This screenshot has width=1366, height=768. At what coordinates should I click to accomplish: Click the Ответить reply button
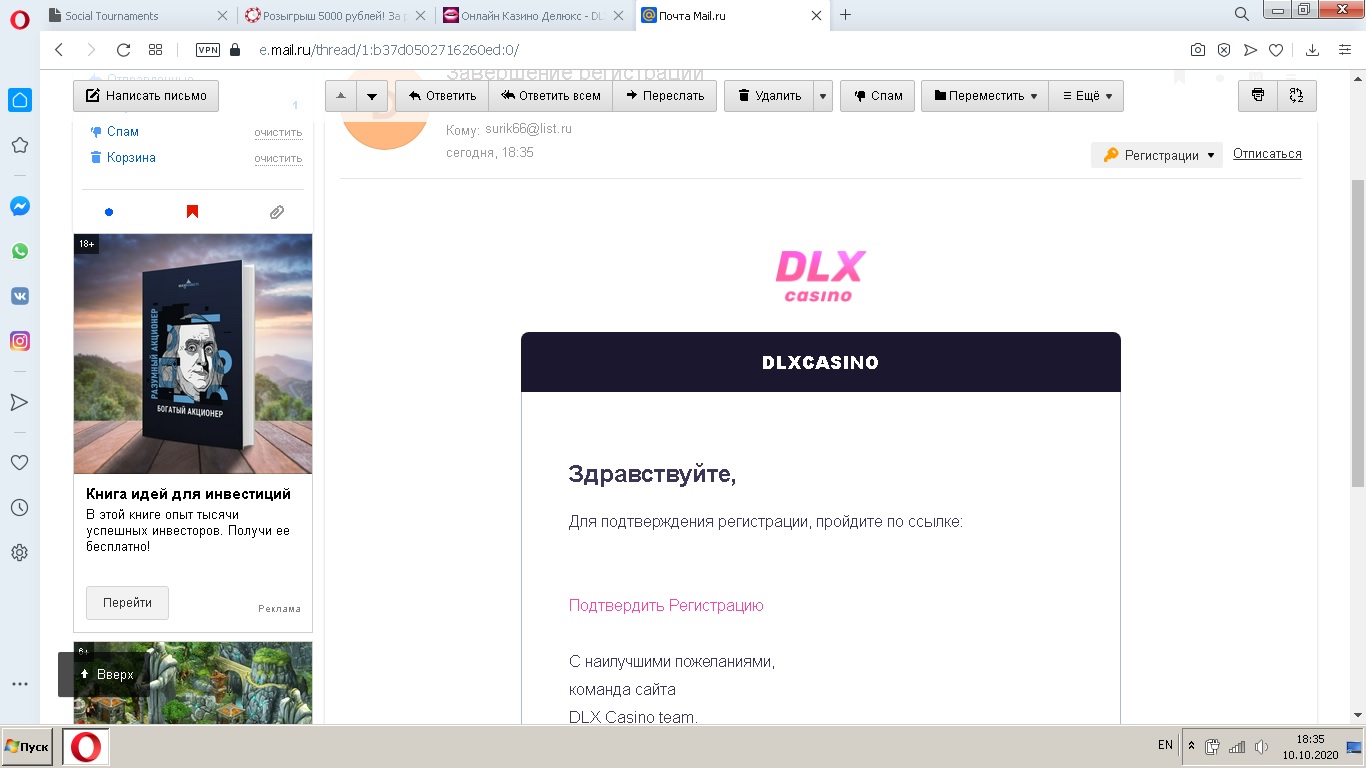click(442, 96)
